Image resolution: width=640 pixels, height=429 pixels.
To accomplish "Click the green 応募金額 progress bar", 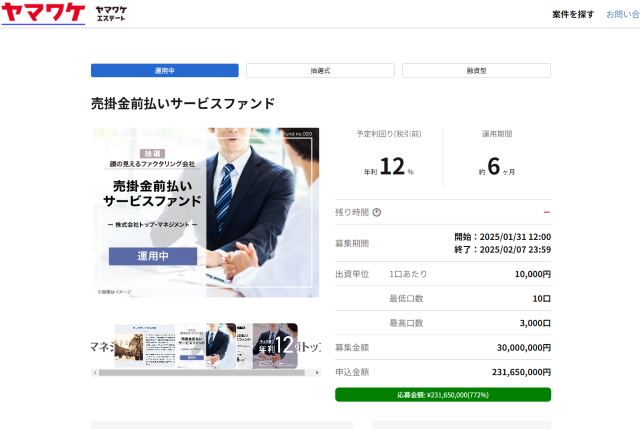I will (443, 395).
